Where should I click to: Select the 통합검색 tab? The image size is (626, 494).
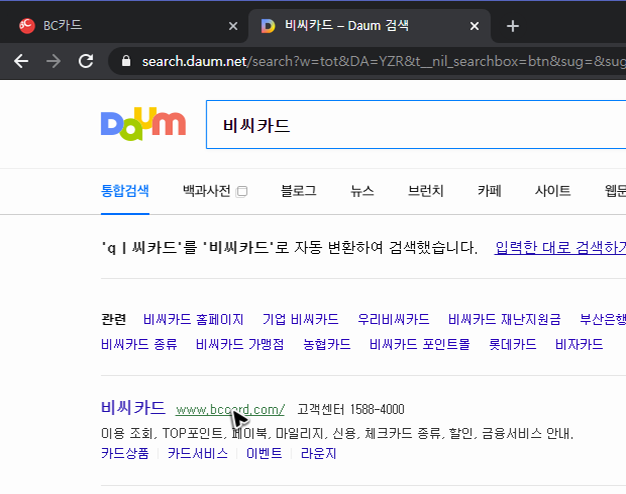125,191
